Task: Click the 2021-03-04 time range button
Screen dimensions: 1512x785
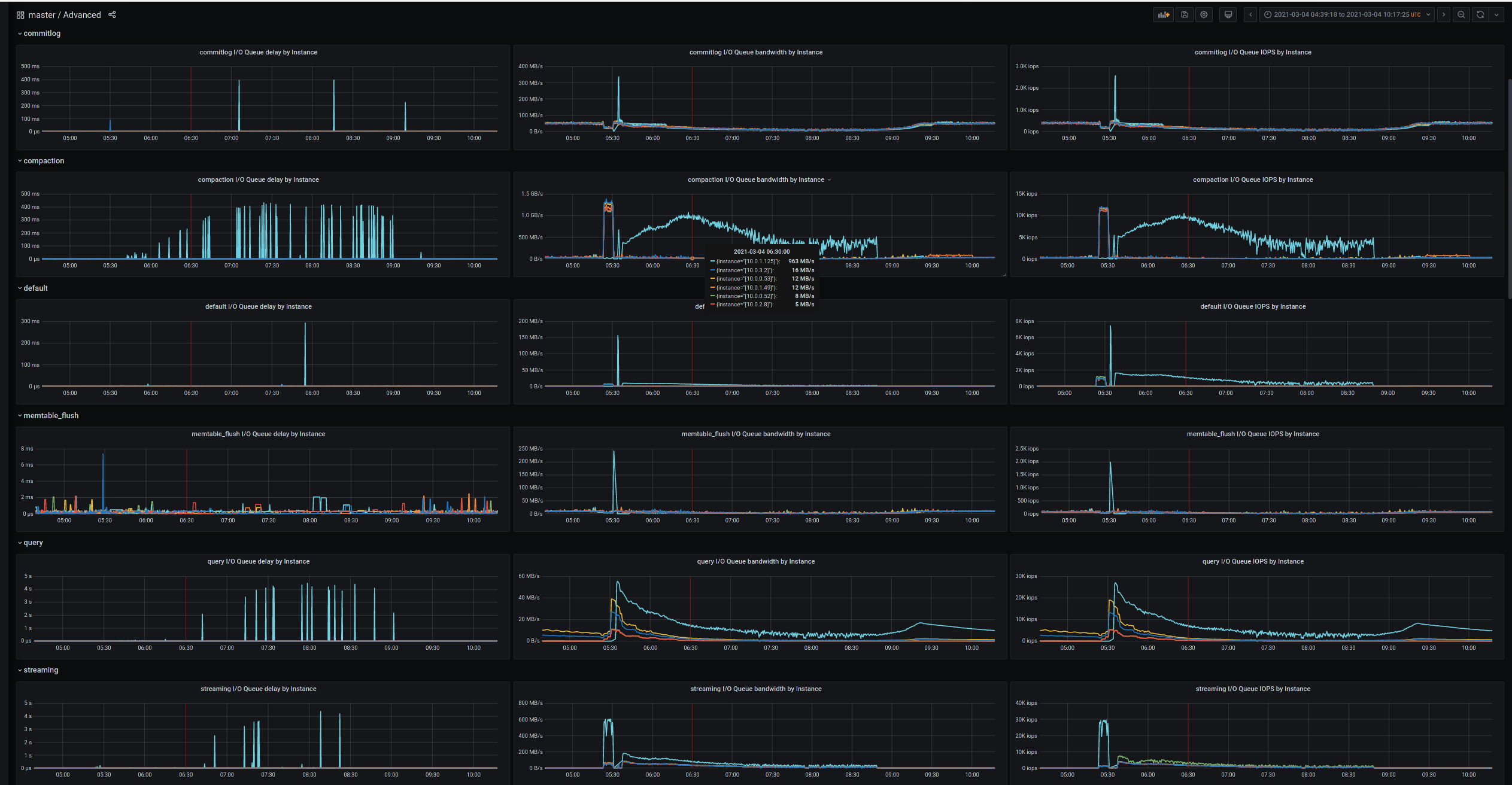Action: pyautogui.click(x=1347, y=14)
